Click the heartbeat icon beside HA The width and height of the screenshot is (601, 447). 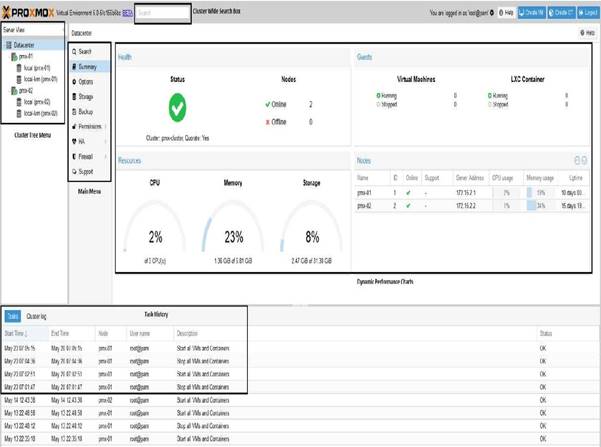click(74, 141)
